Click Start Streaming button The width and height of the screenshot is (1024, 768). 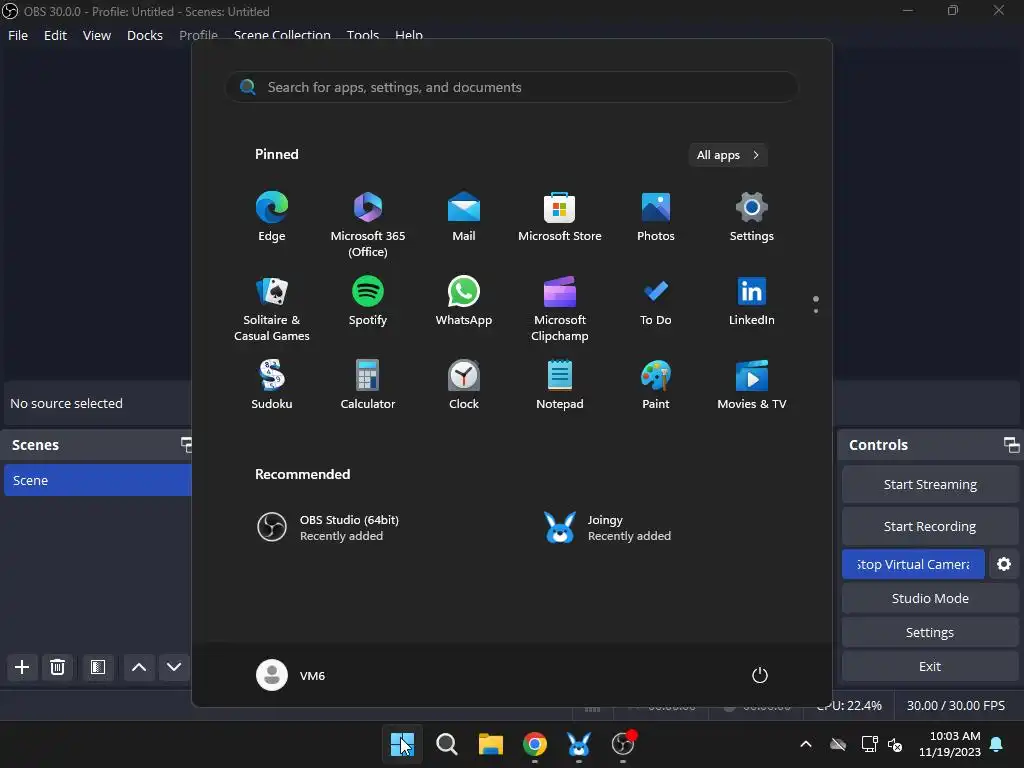tap(930, 485)
